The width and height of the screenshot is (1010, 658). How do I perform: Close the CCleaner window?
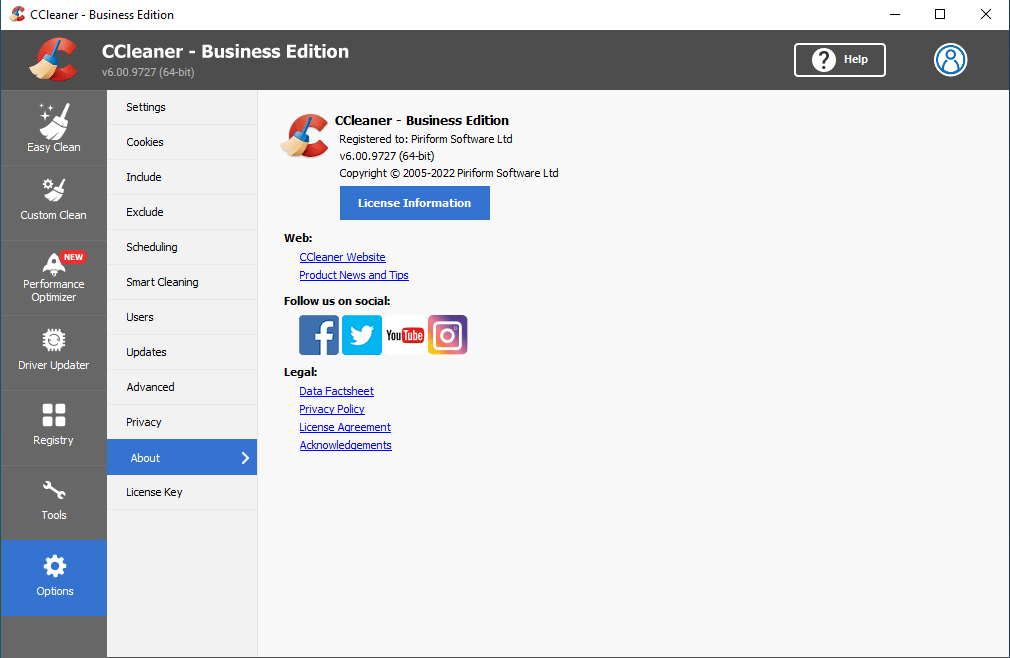(986, 14)
